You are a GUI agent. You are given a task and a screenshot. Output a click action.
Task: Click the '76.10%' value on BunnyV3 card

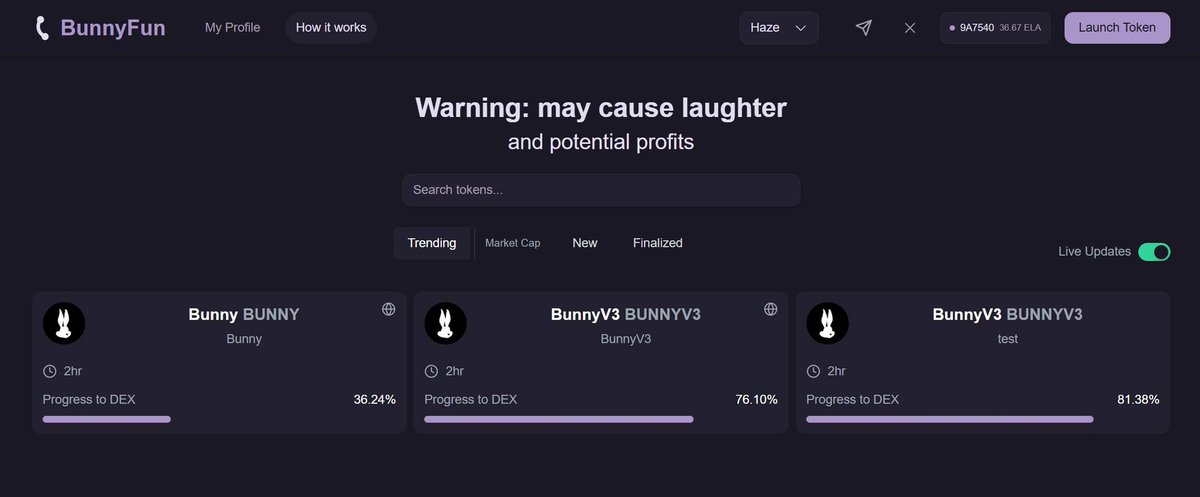[x=757, y=399]
